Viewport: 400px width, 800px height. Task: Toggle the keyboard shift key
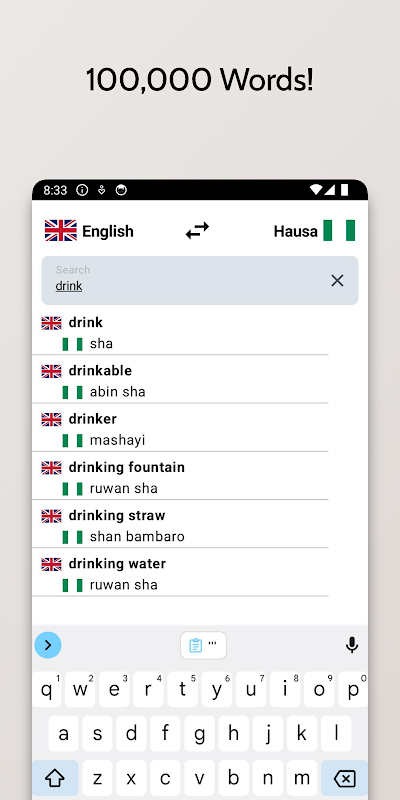pyautogui.click(x=55, y=778)
